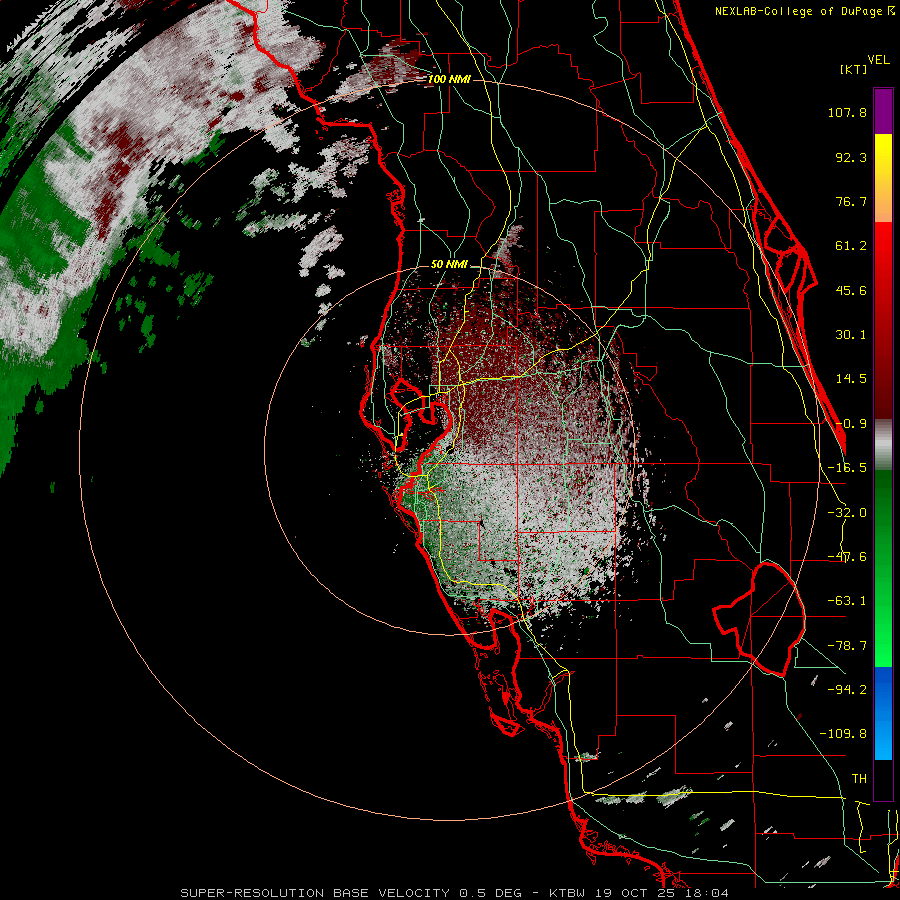Click the 50 NMI range ring label
This screenshot has width=900, height=900.
[449, 265]
